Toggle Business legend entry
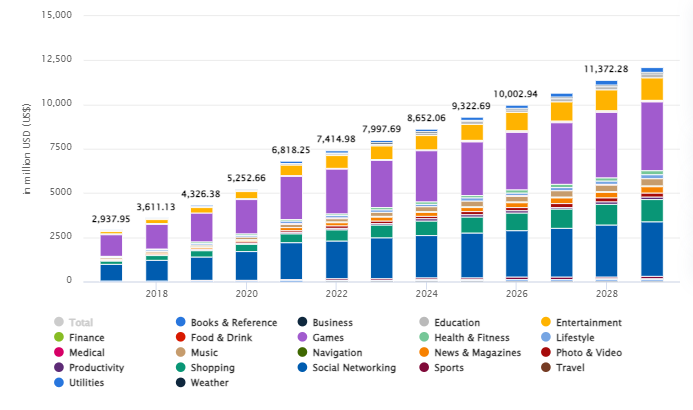This screenshot has height=410, width=693. (x=325, y=322)
